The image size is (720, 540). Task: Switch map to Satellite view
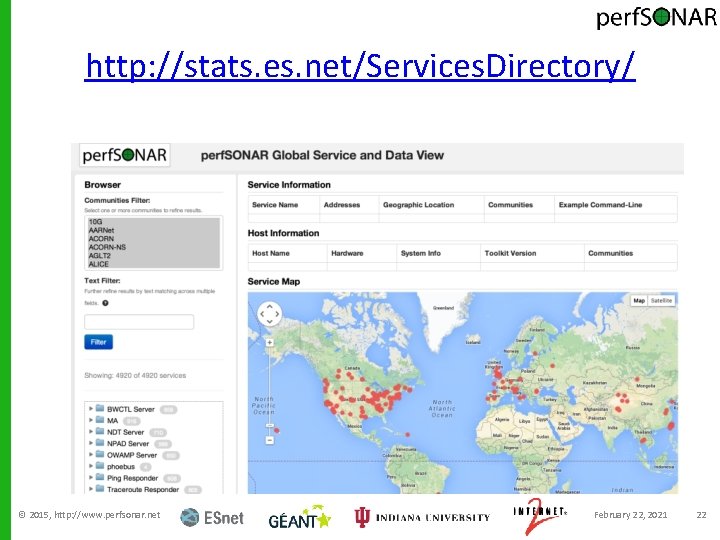coord(661,301)
